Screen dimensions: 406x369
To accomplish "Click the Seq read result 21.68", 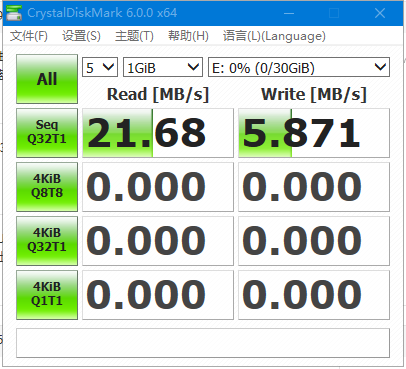I will (158, 133).
